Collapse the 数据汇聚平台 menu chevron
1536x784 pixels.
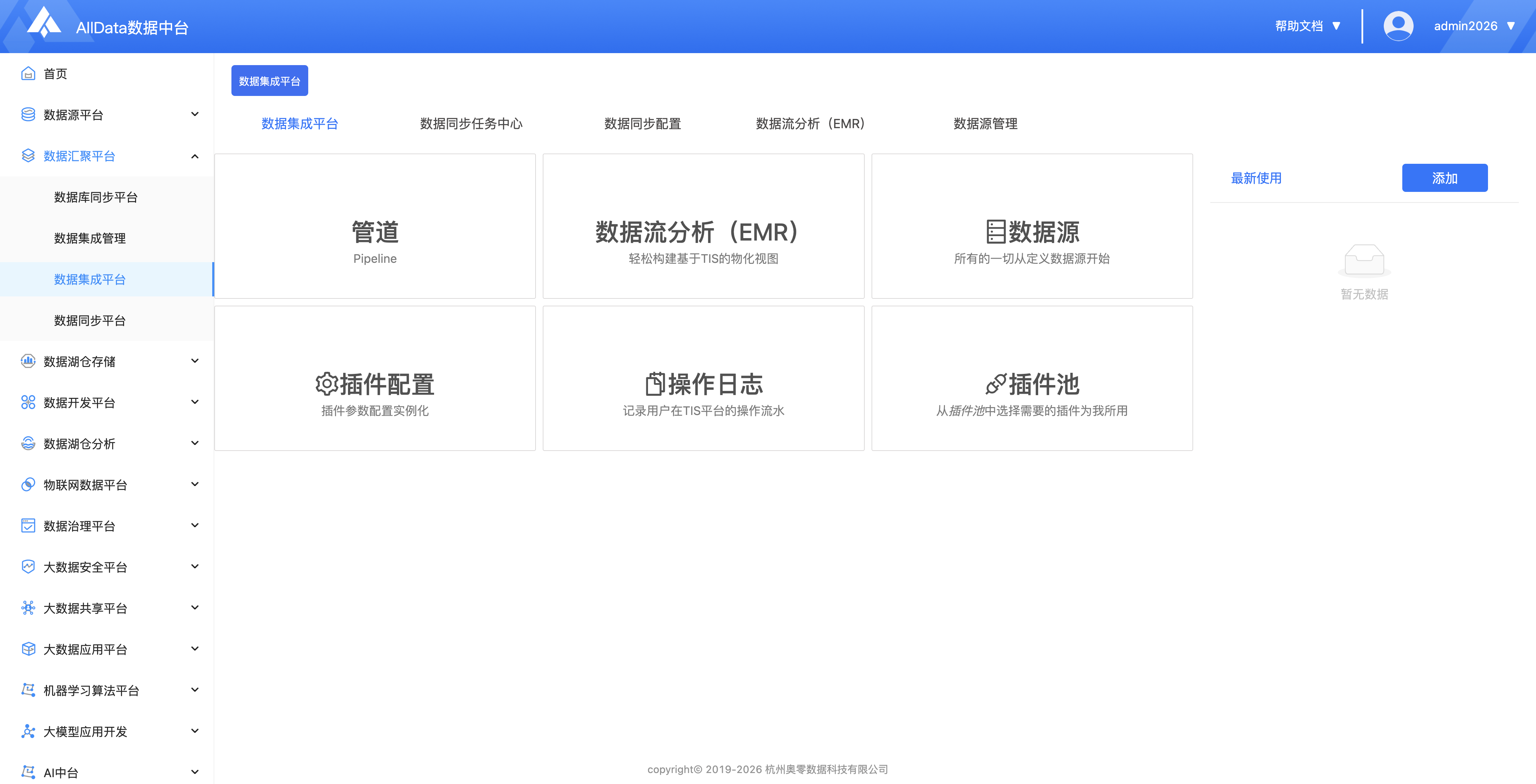[194, 156]
